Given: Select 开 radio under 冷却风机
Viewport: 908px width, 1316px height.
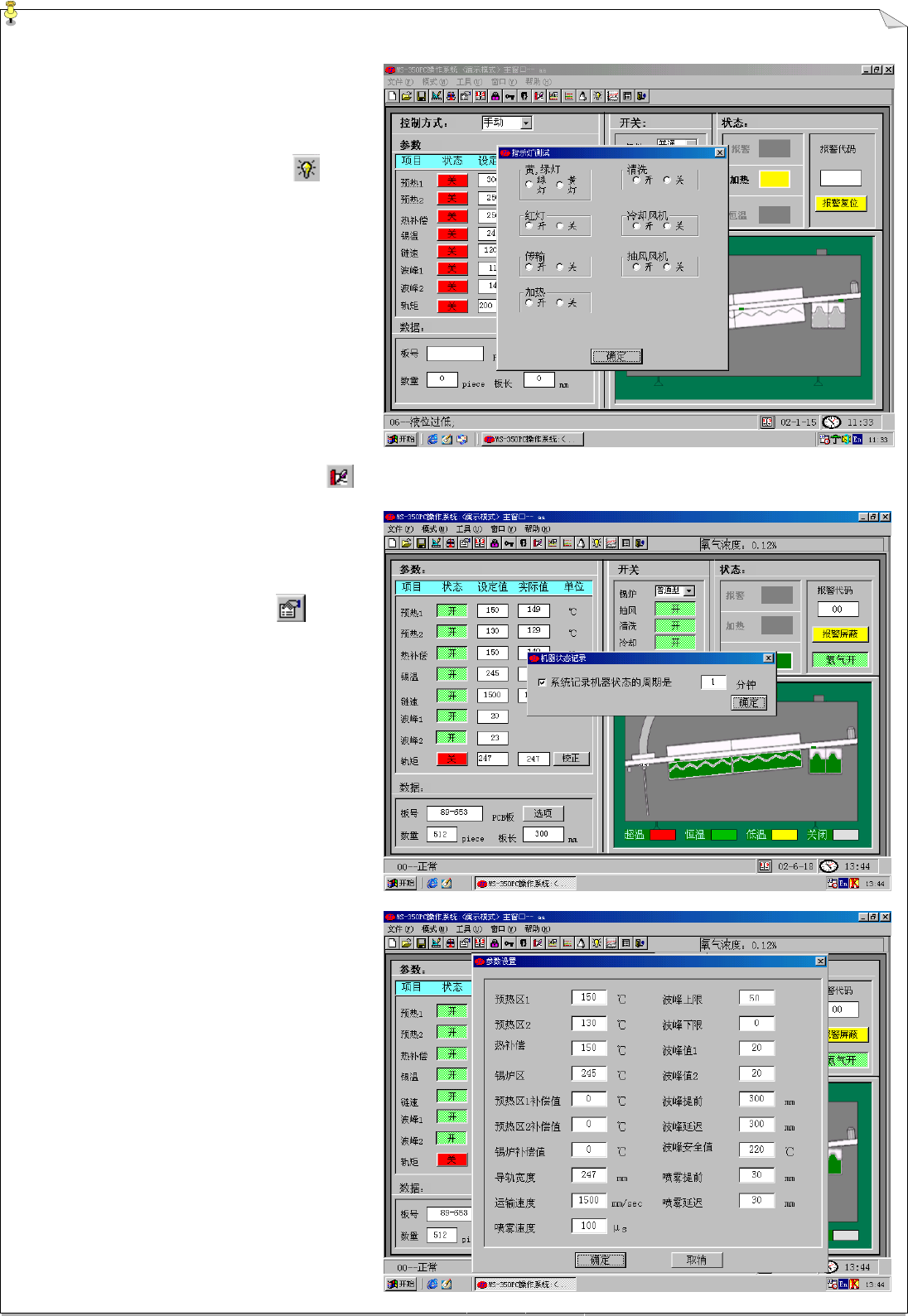Looking at the screenshot, I should [636, 225].
